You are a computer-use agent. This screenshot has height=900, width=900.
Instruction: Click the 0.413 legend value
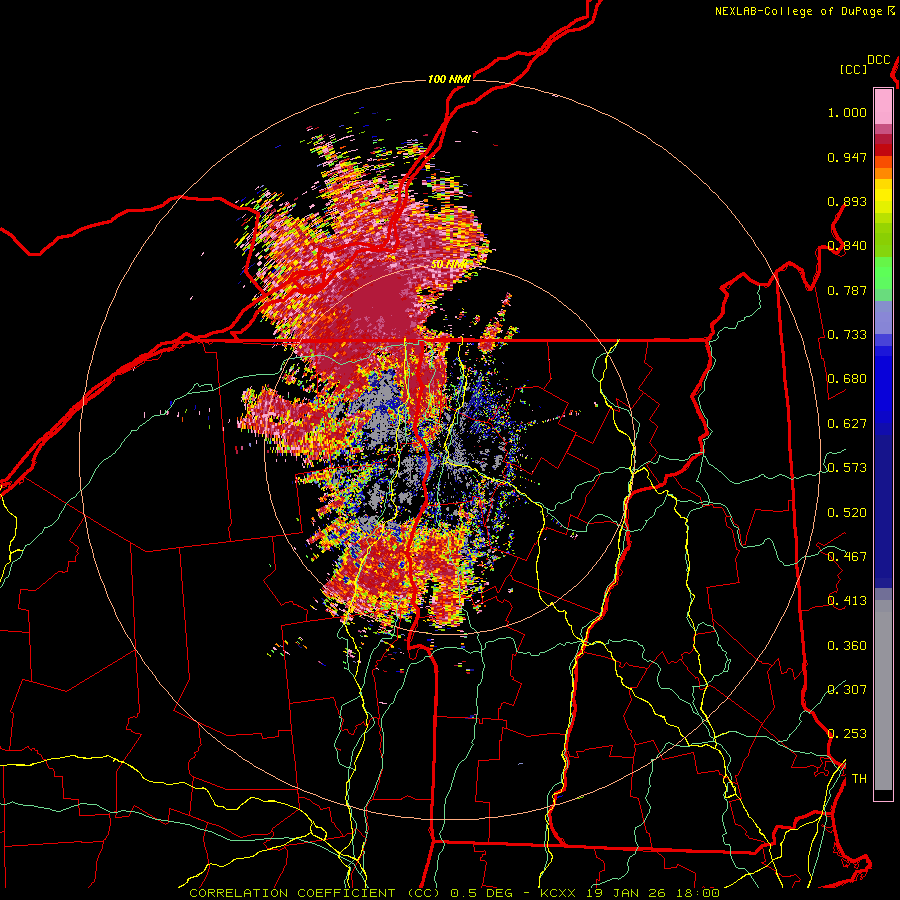[x=847, y=601]
